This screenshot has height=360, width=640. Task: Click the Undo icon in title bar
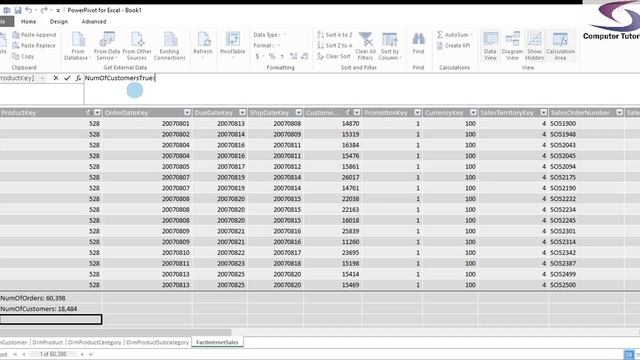pos(29,10)
